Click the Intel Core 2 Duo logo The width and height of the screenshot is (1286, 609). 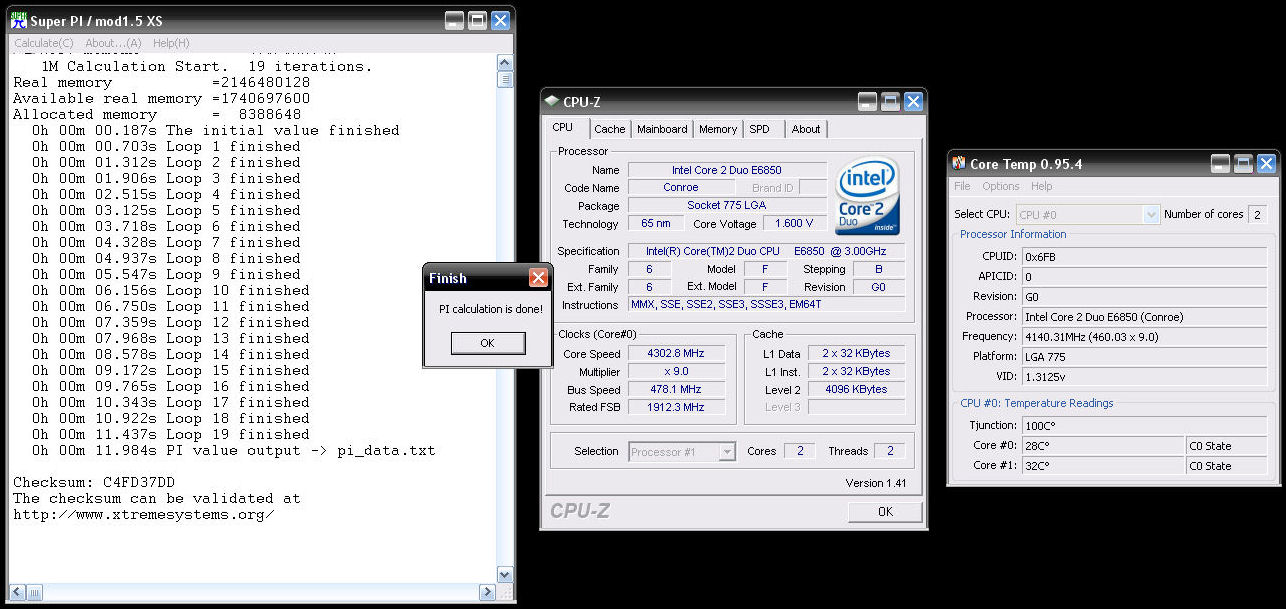(x=867, y=195)
